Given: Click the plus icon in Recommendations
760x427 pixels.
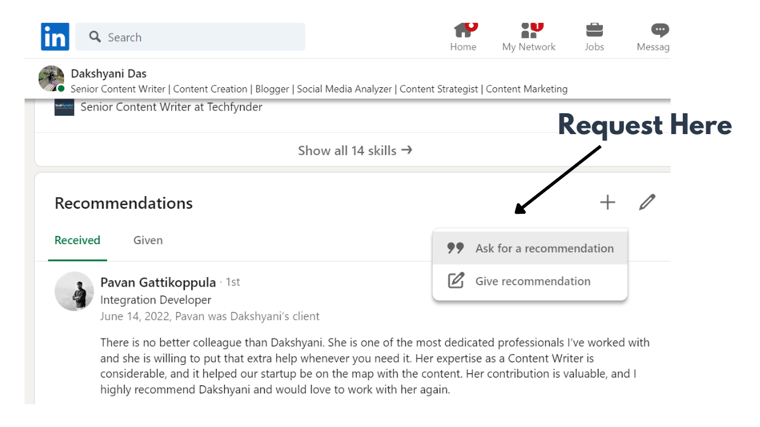Looking at the screenshot, I should [607, 202].
